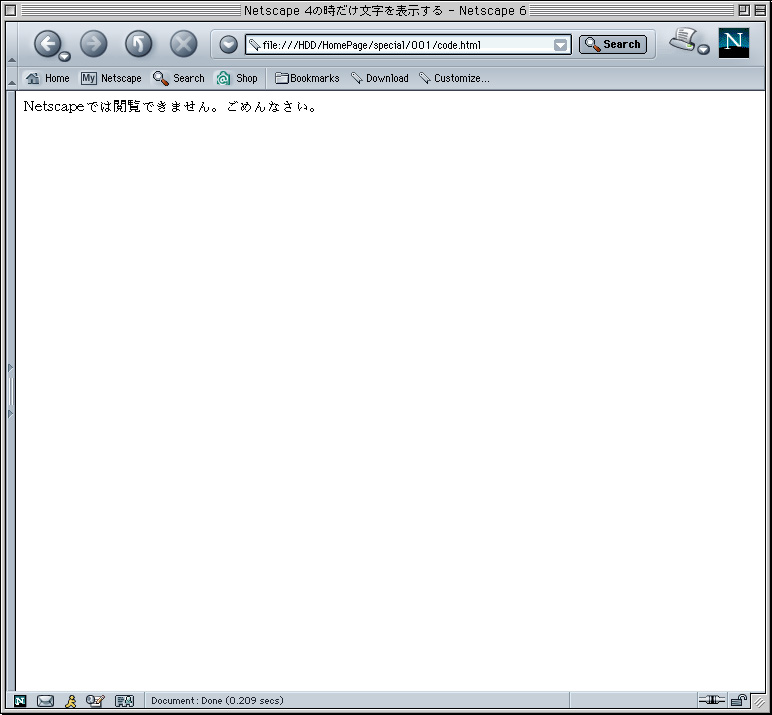Stop loading with the X Stop button
This screenshot has width=772, height=715.
183,44
